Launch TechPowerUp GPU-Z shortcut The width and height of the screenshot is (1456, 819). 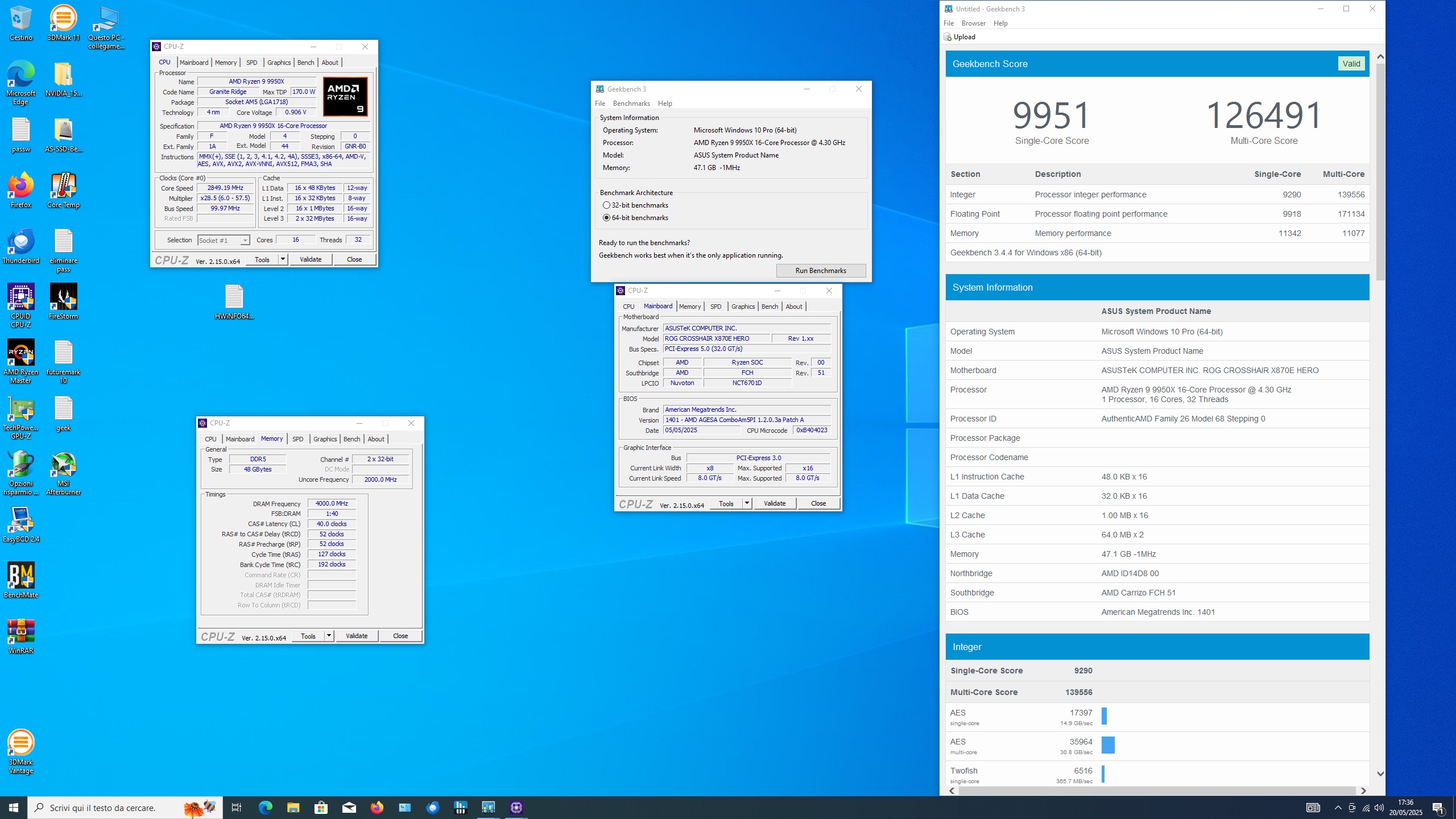tap(21, 417)
